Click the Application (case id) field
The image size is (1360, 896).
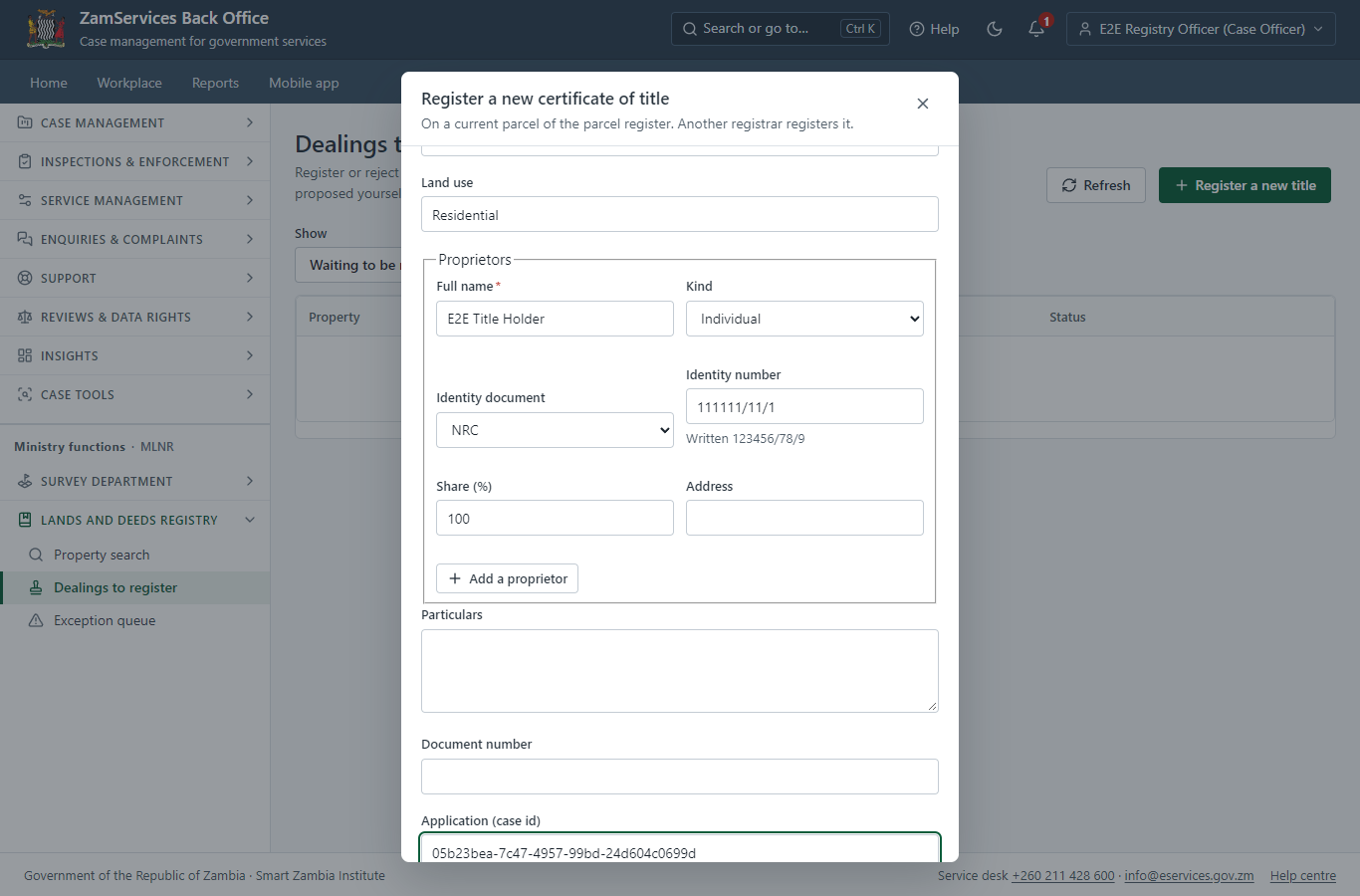pos(680,848)
